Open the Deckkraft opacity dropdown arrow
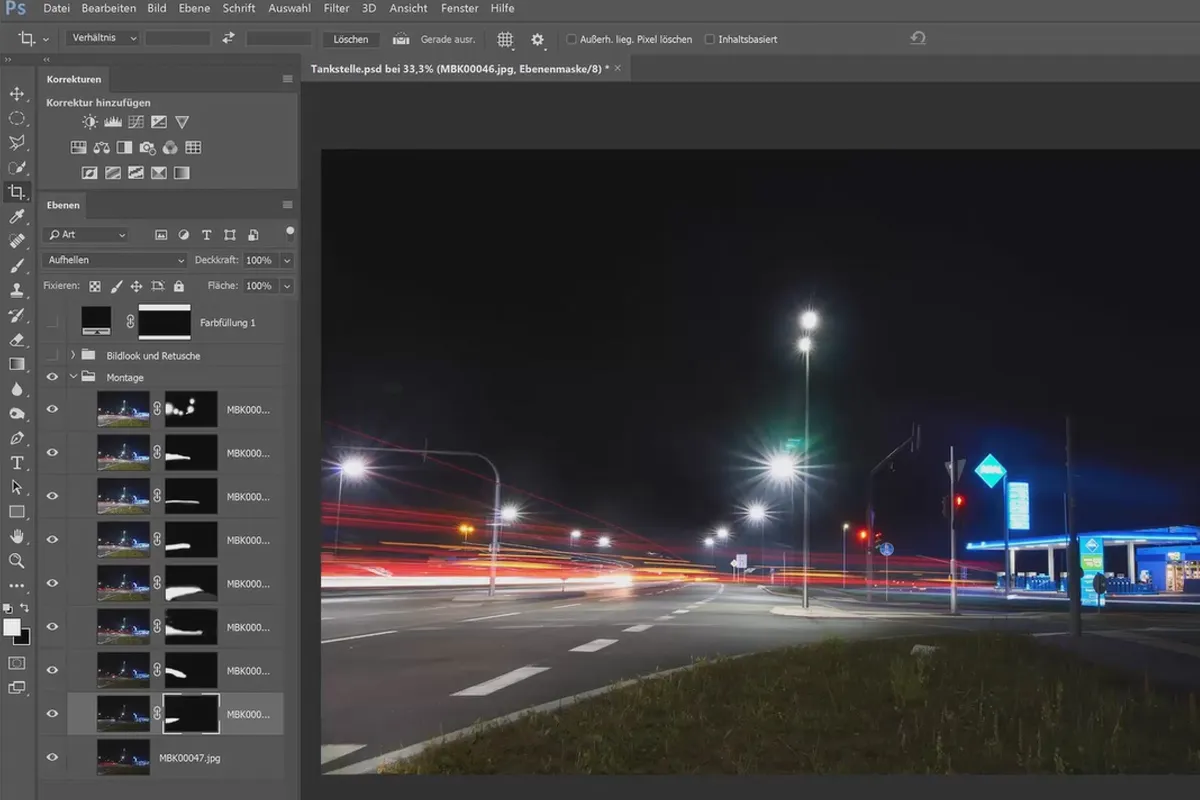Screen dimensions: 1200x800 pyautogui.click(x=287, y=260)
